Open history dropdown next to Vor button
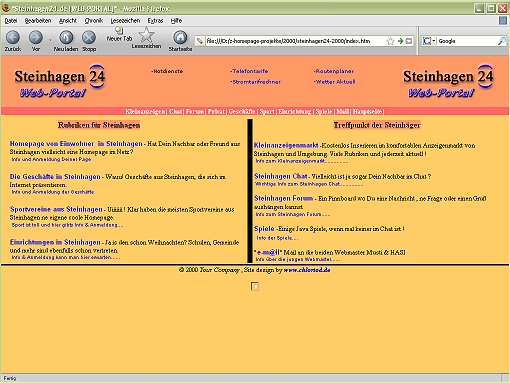 (x=50, y=40)
